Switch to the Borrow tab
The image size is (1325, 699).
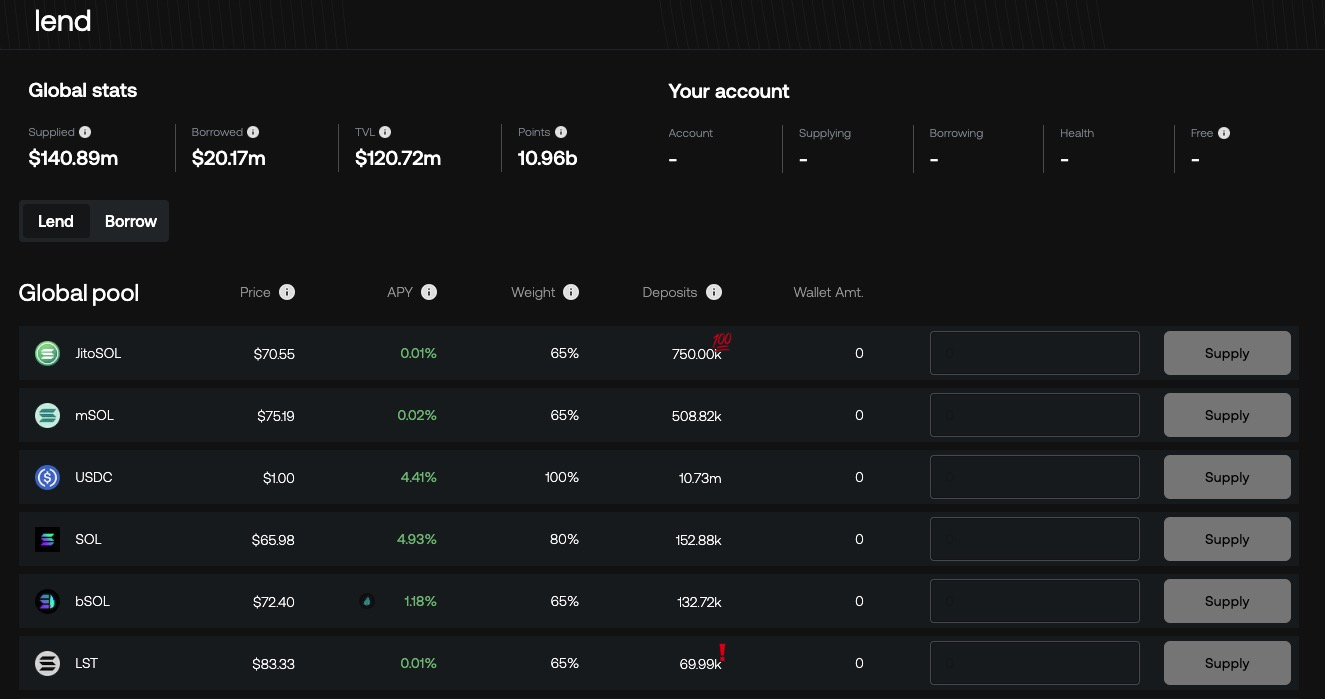pos(131,221)
